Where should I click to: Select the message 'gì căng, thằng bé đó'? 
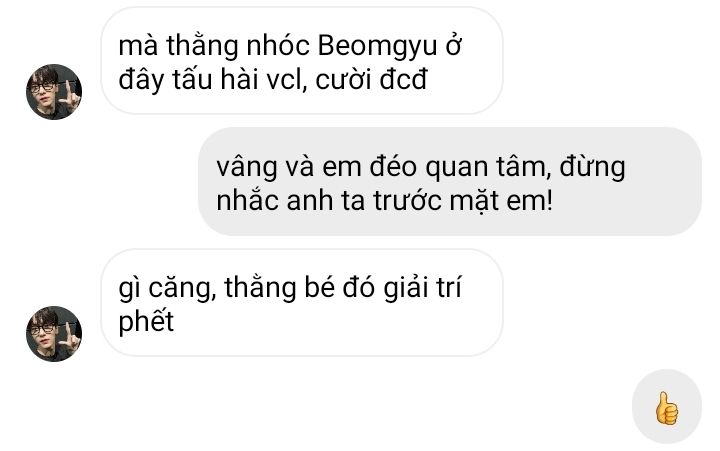302,303
